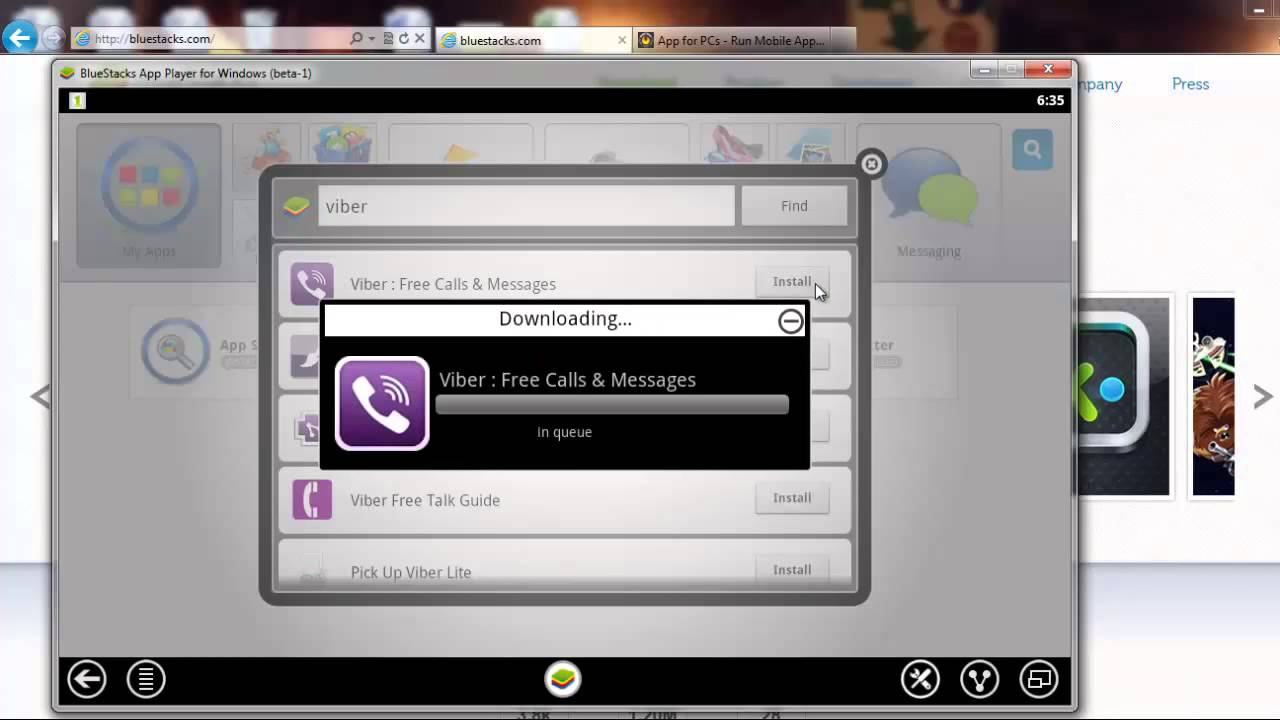Close the search dialog with X icon

pyautogui.click(x=872, y=164)
